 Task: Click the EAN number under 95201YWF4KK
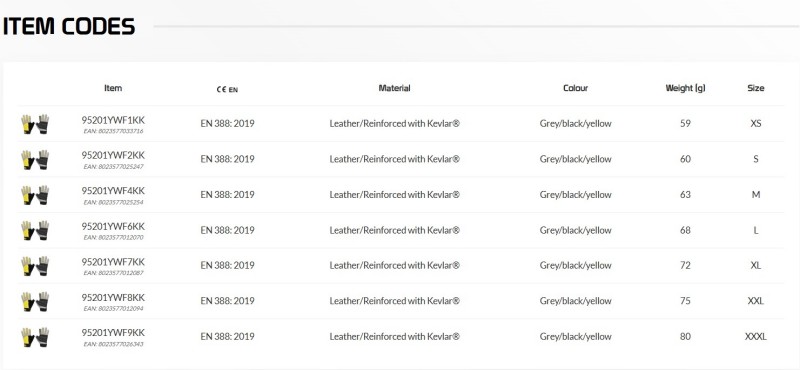[113, 202]
